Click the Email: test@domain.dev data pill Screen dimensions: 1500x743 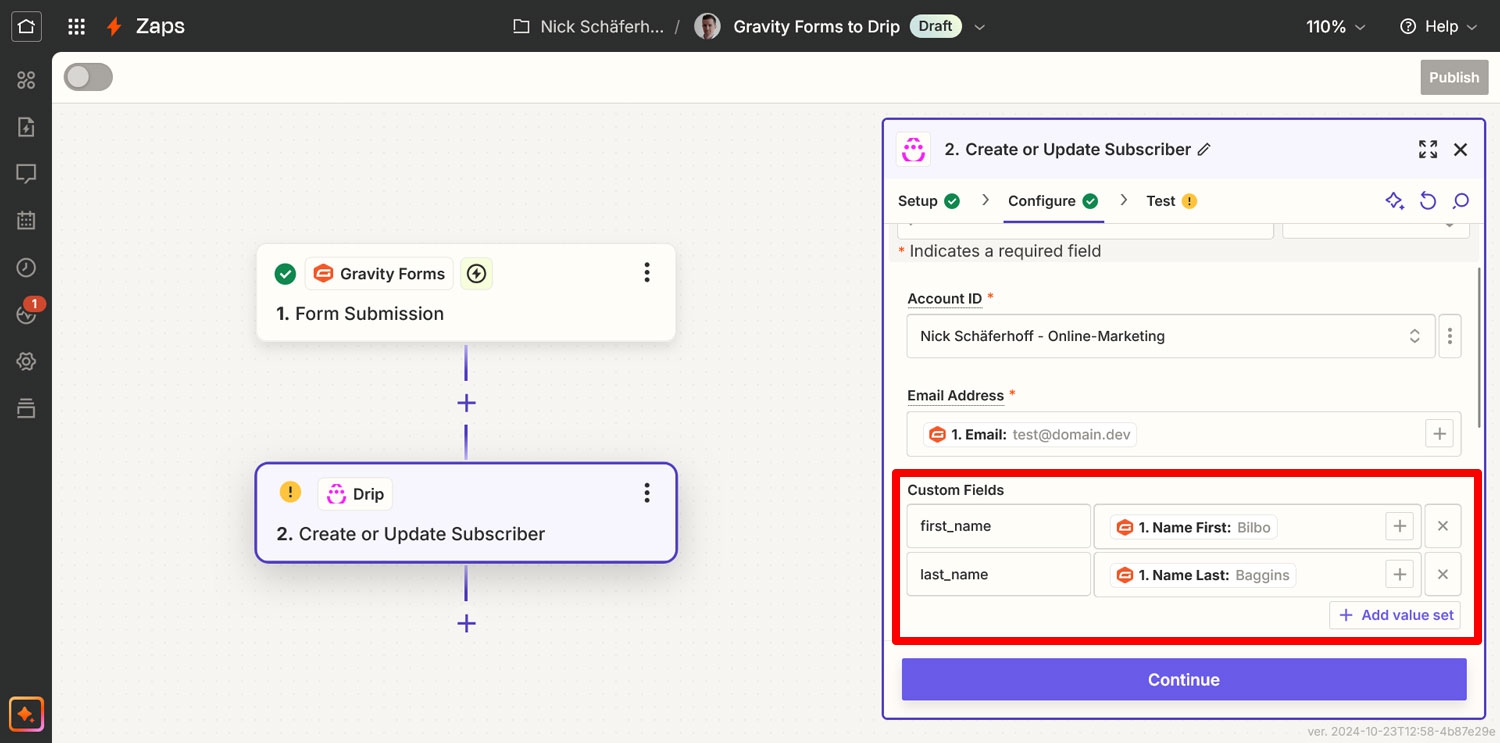tap(1029, 434)
